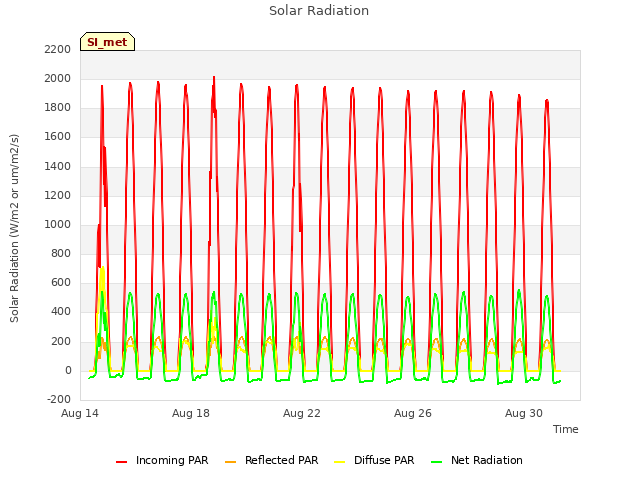Click the SI_met annotation label
The image size is (640, 480).
pos(107,42)
